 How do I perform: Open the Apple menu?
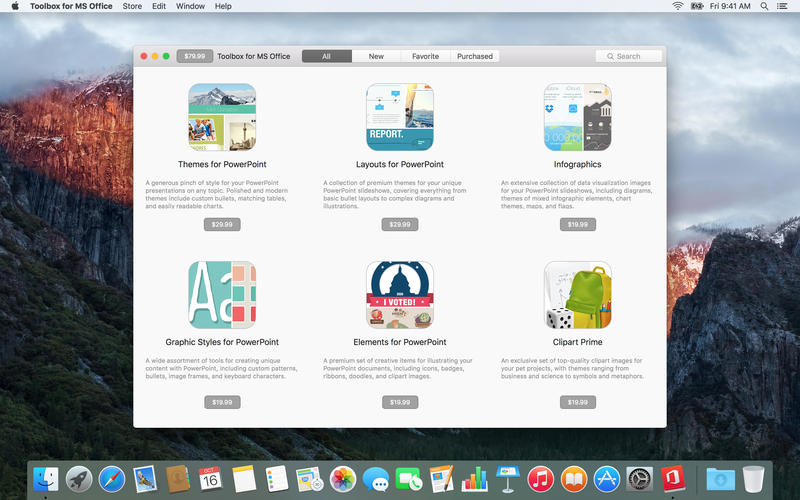(x=15, y=6)
